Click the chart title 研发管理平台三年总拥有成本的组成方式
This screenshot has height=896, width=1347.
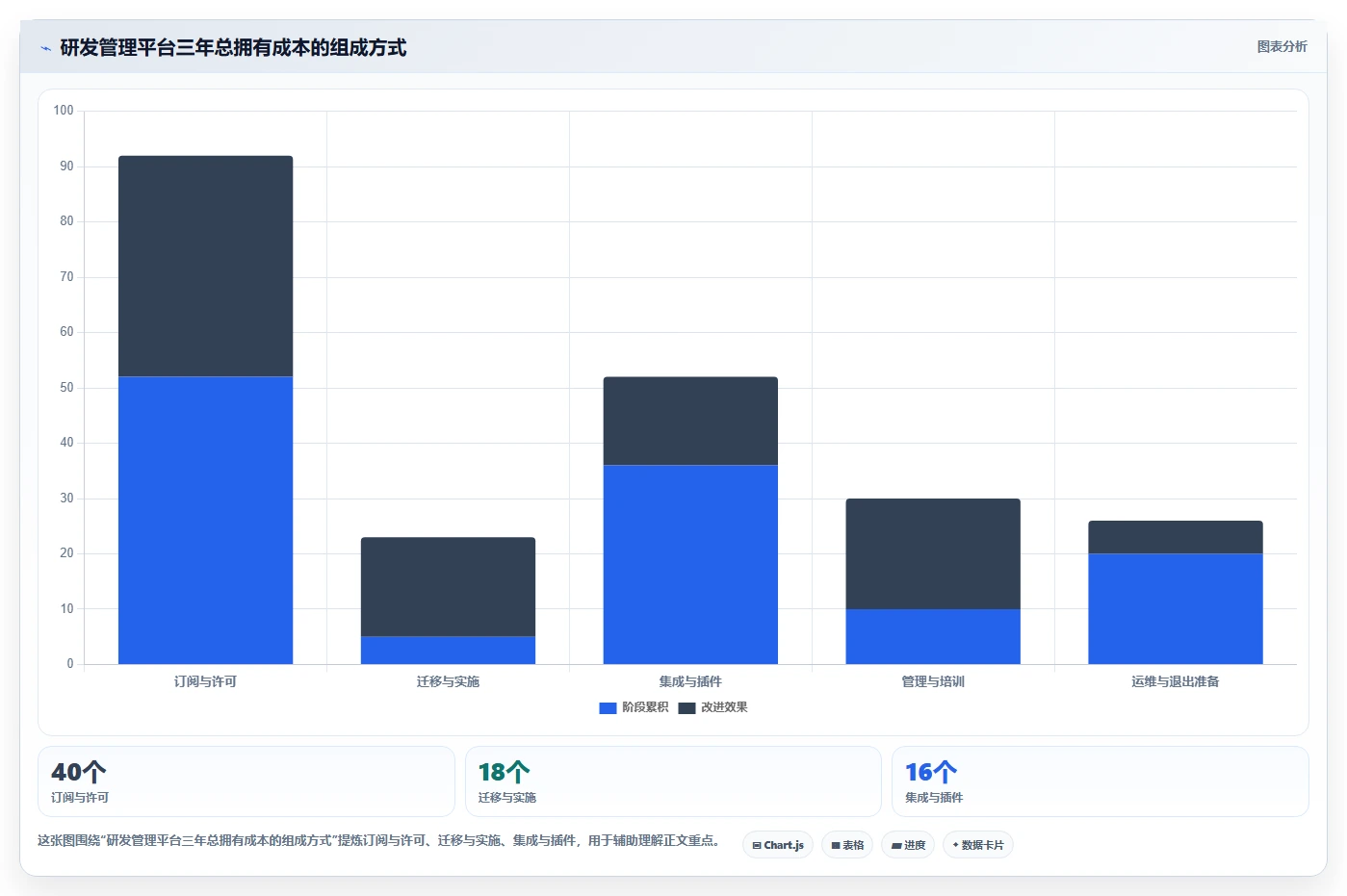233,47
